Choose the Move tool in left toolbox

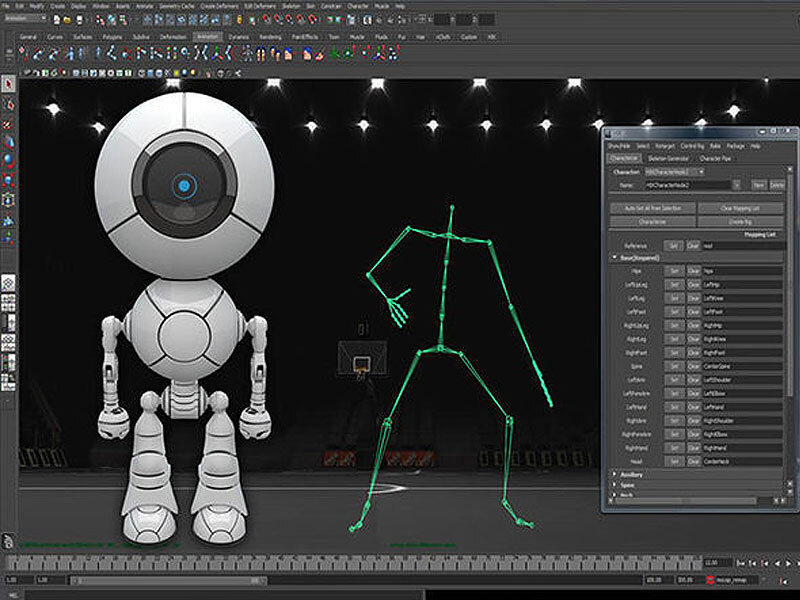(x=8, y=141)
